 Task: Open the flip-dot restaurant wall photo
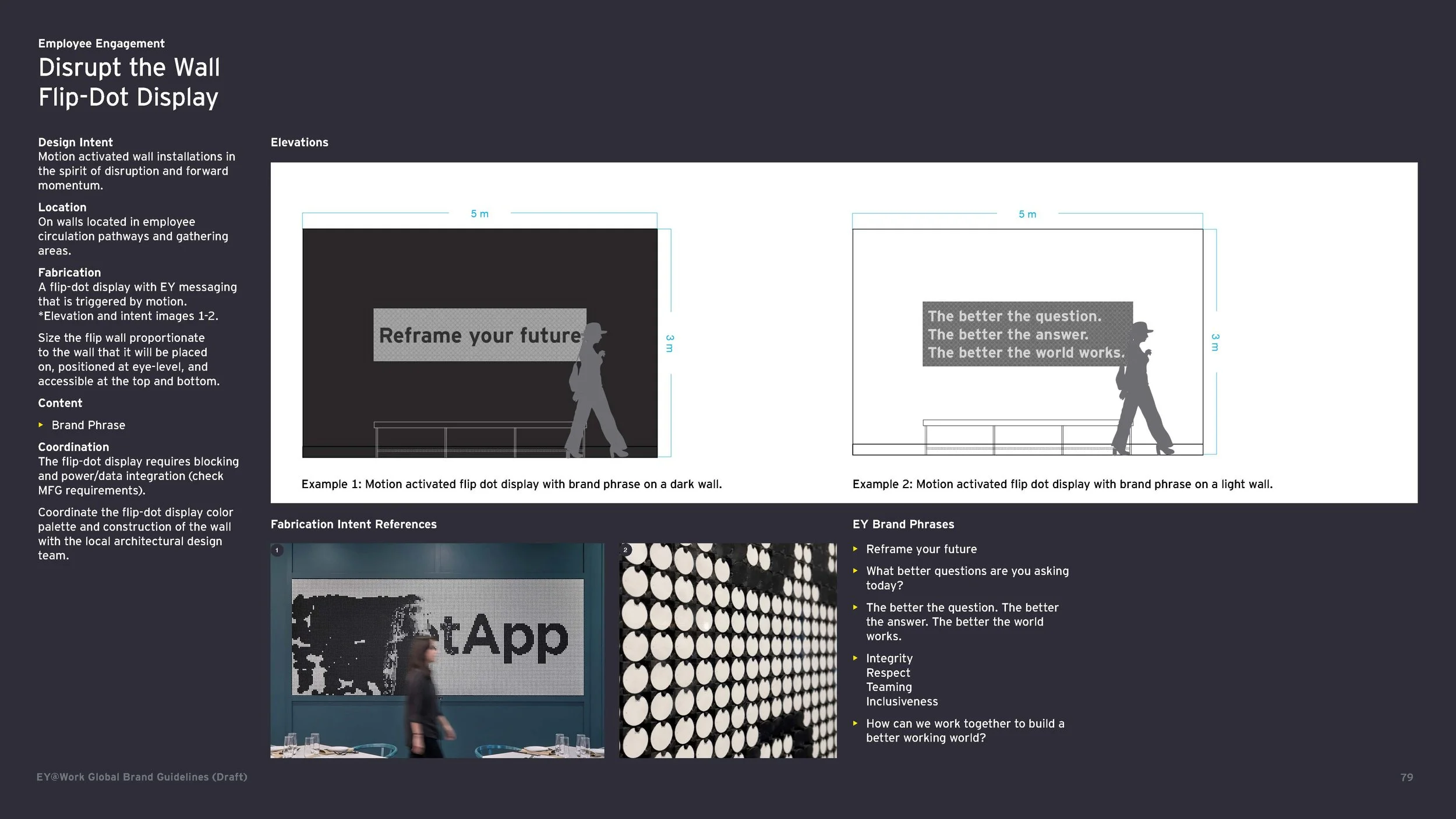(437, 650)
